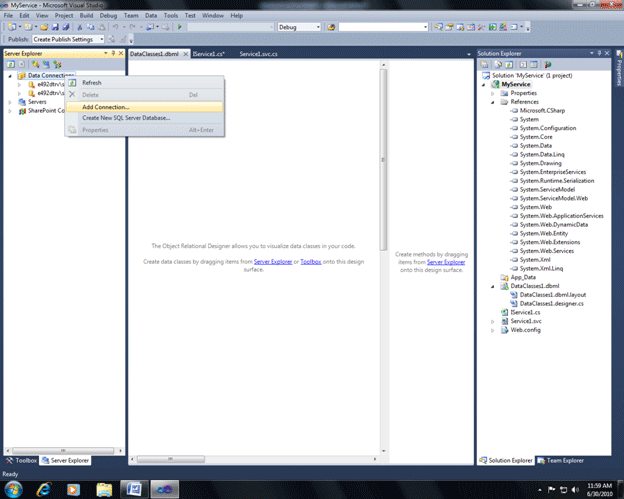Click the Toolbox link in designer
624x499 pixels.
tap(311, 261)
